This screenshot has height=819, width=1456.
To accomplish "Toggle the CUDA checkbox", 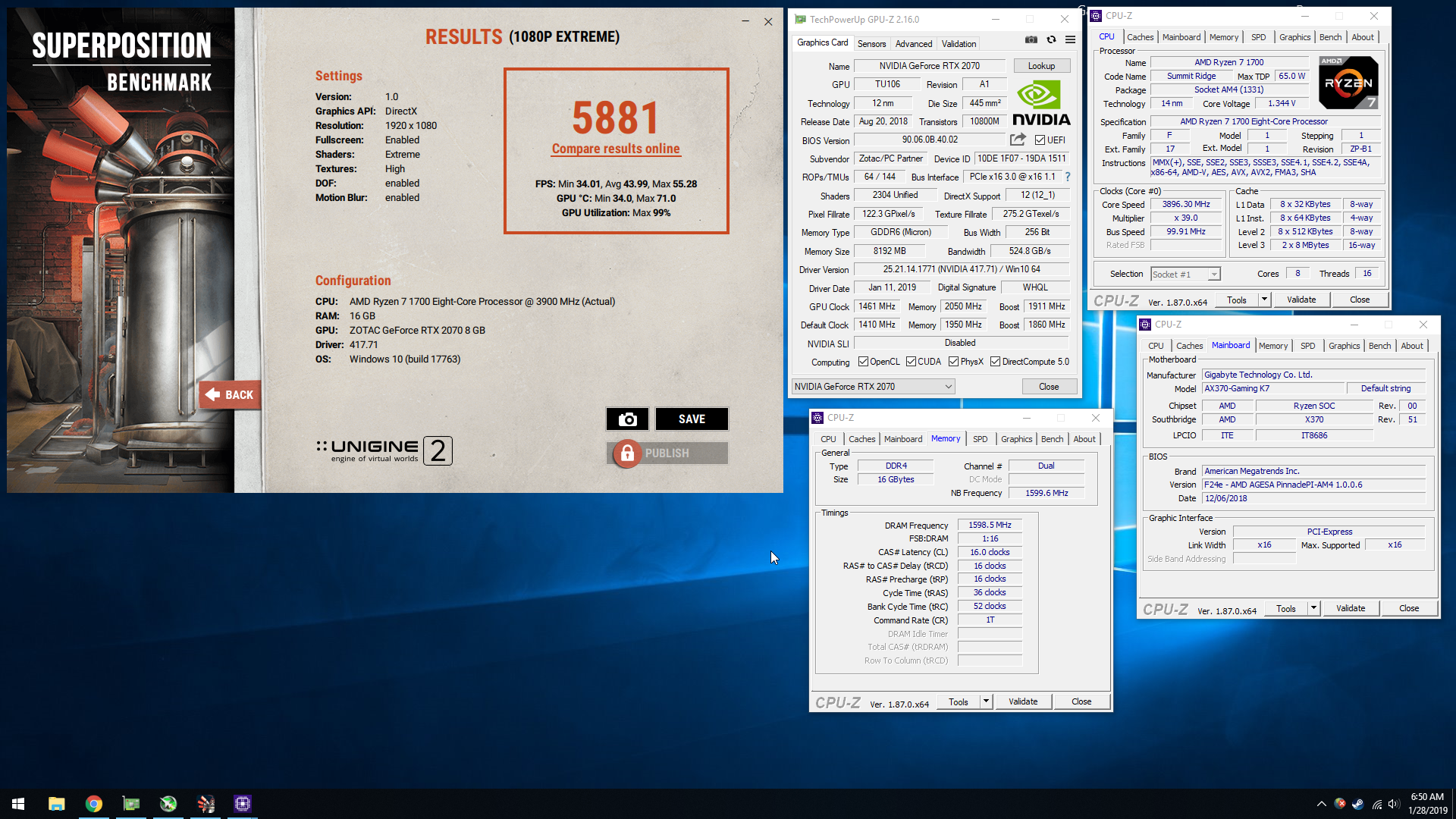I will [911, 362].
